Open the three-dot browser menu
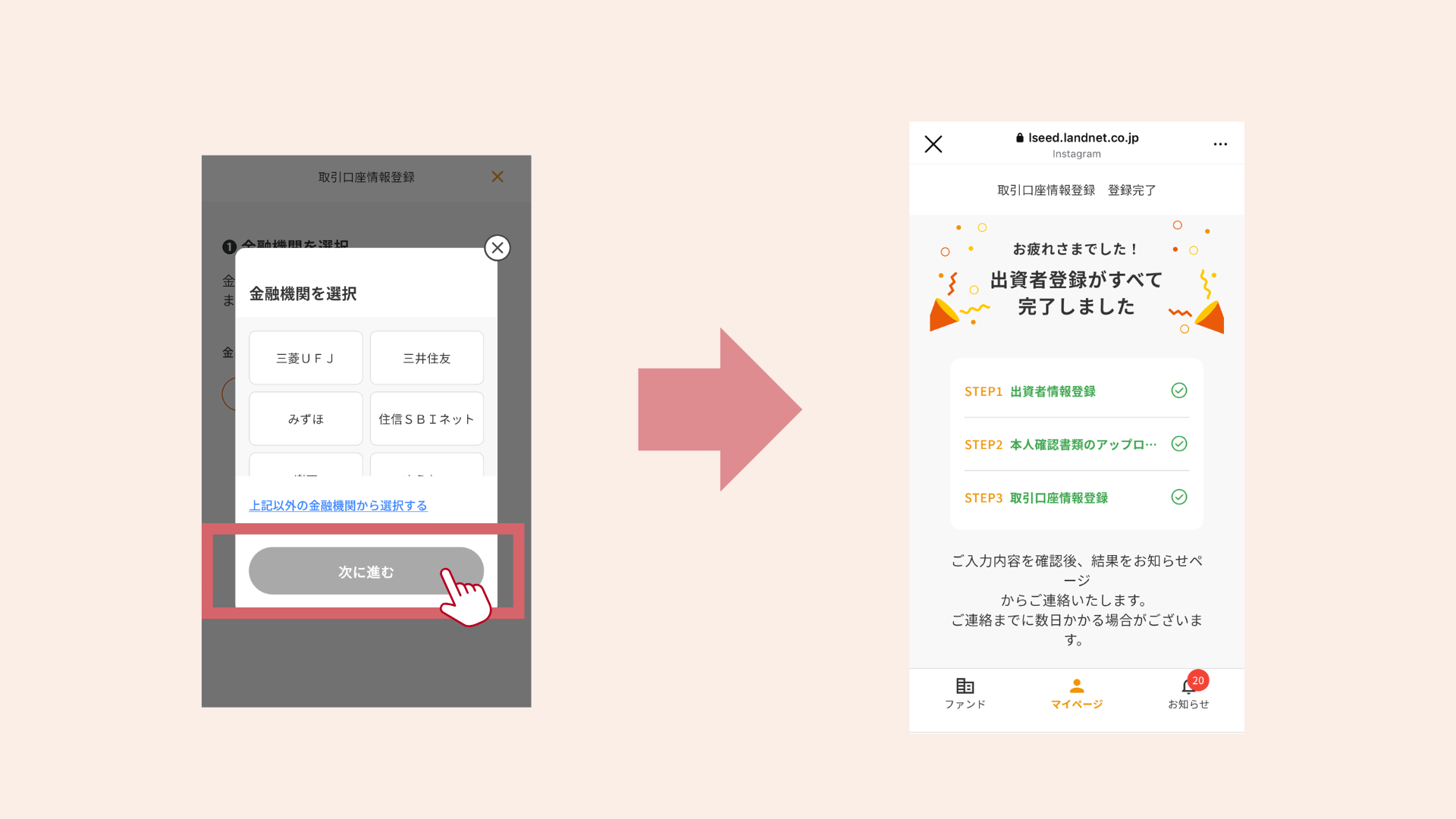Image resolution: width=1456 pixels, height=819 pixels. pos(1220,144)
